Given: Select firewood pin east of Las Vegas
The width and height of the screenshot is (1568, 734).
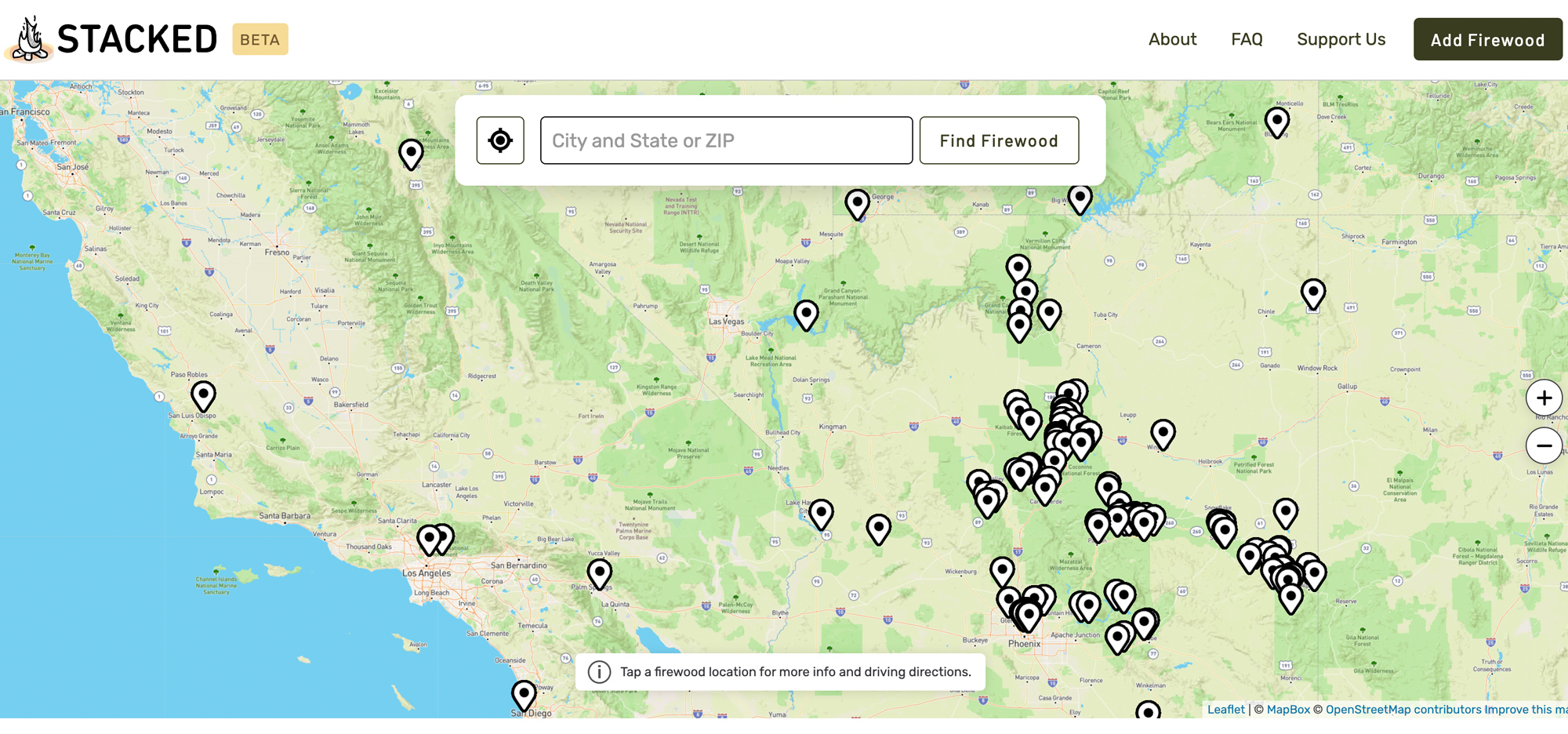Looking at the screenshot, I should click(x=806, y=314).
